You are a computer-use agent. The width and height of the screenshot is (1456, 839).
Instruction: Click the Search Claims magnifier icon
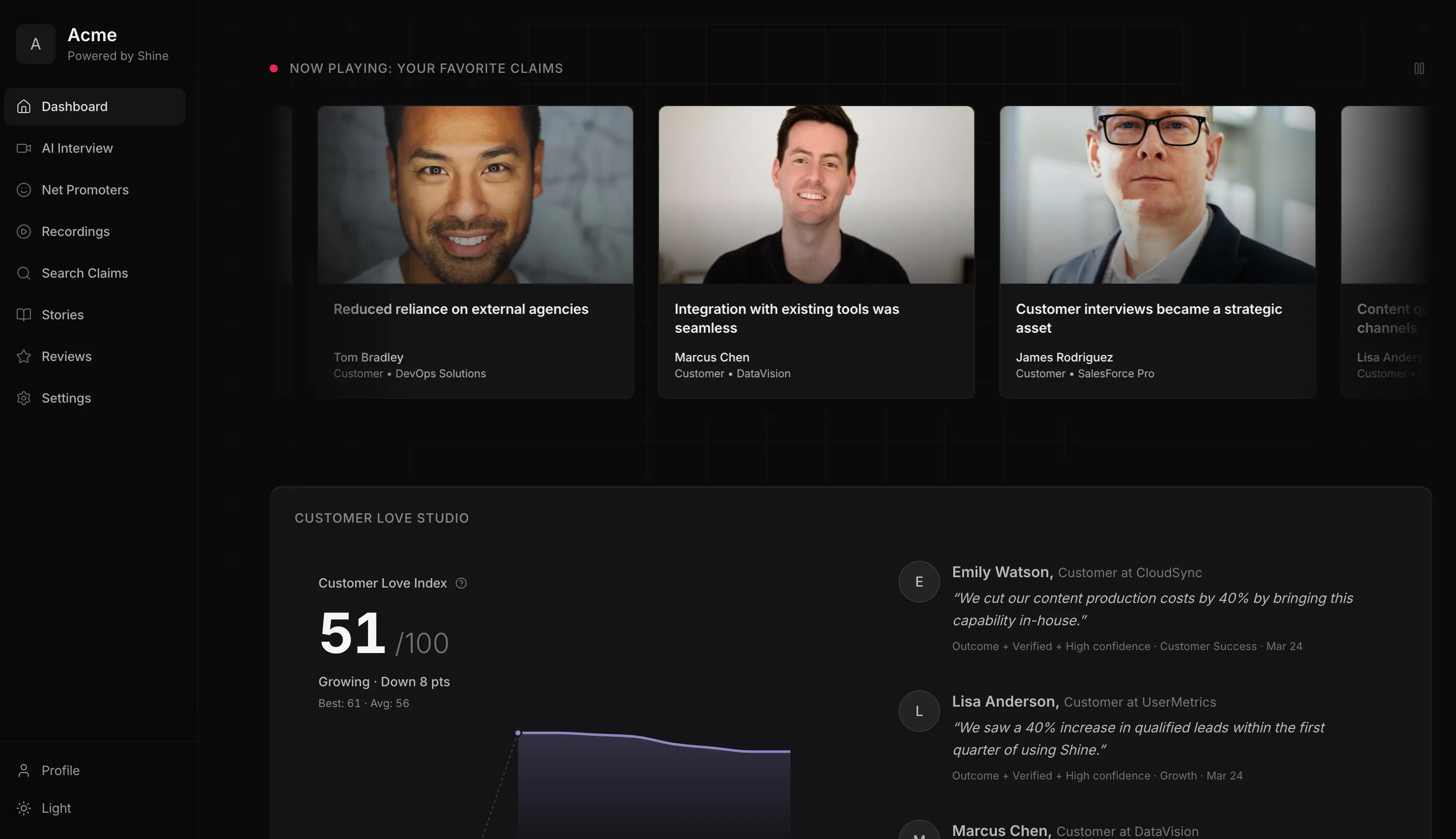(24, 273)
